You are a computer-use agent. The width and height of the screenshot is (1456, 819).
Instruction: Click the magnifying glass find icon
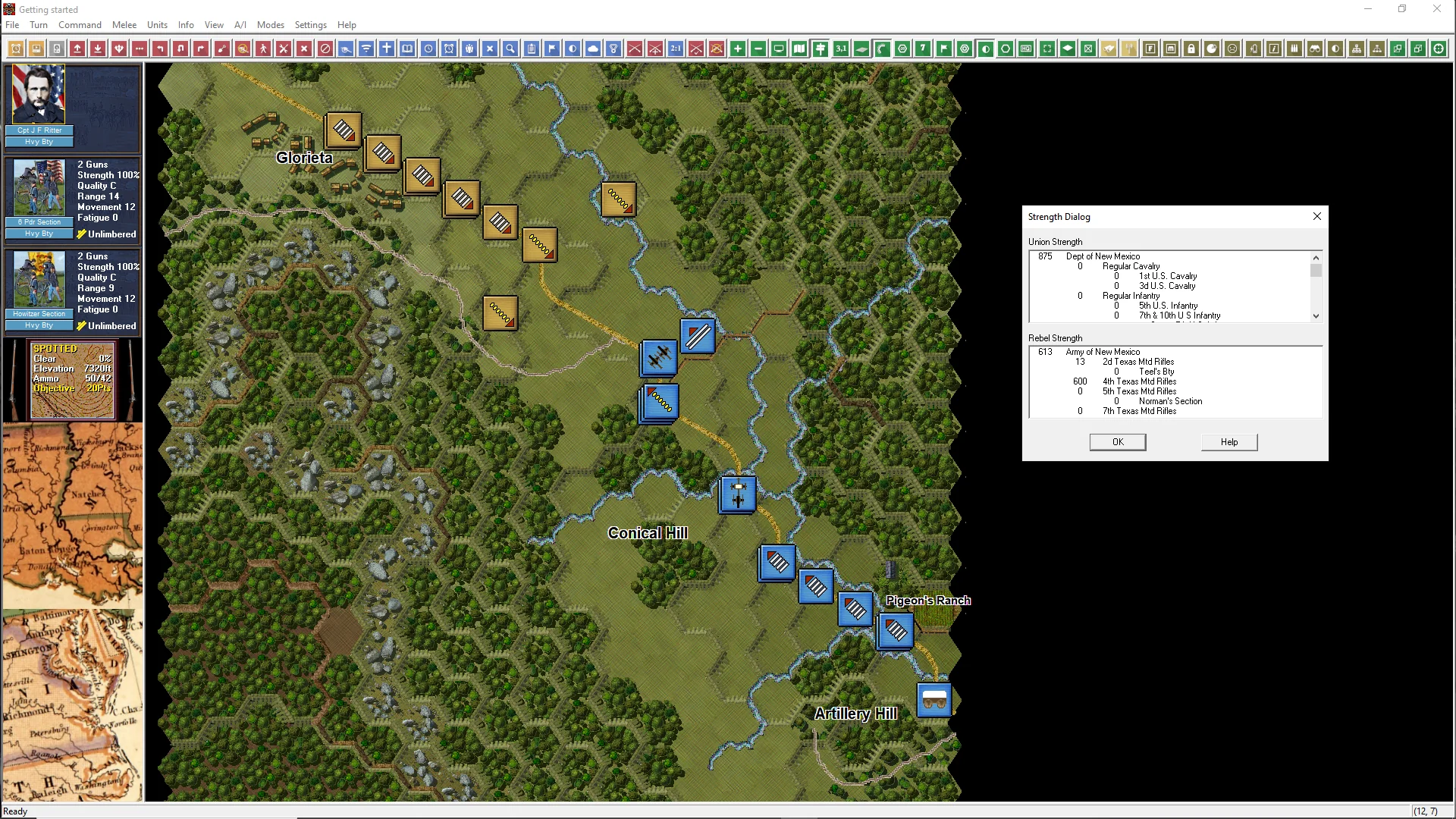coord(510,49)
